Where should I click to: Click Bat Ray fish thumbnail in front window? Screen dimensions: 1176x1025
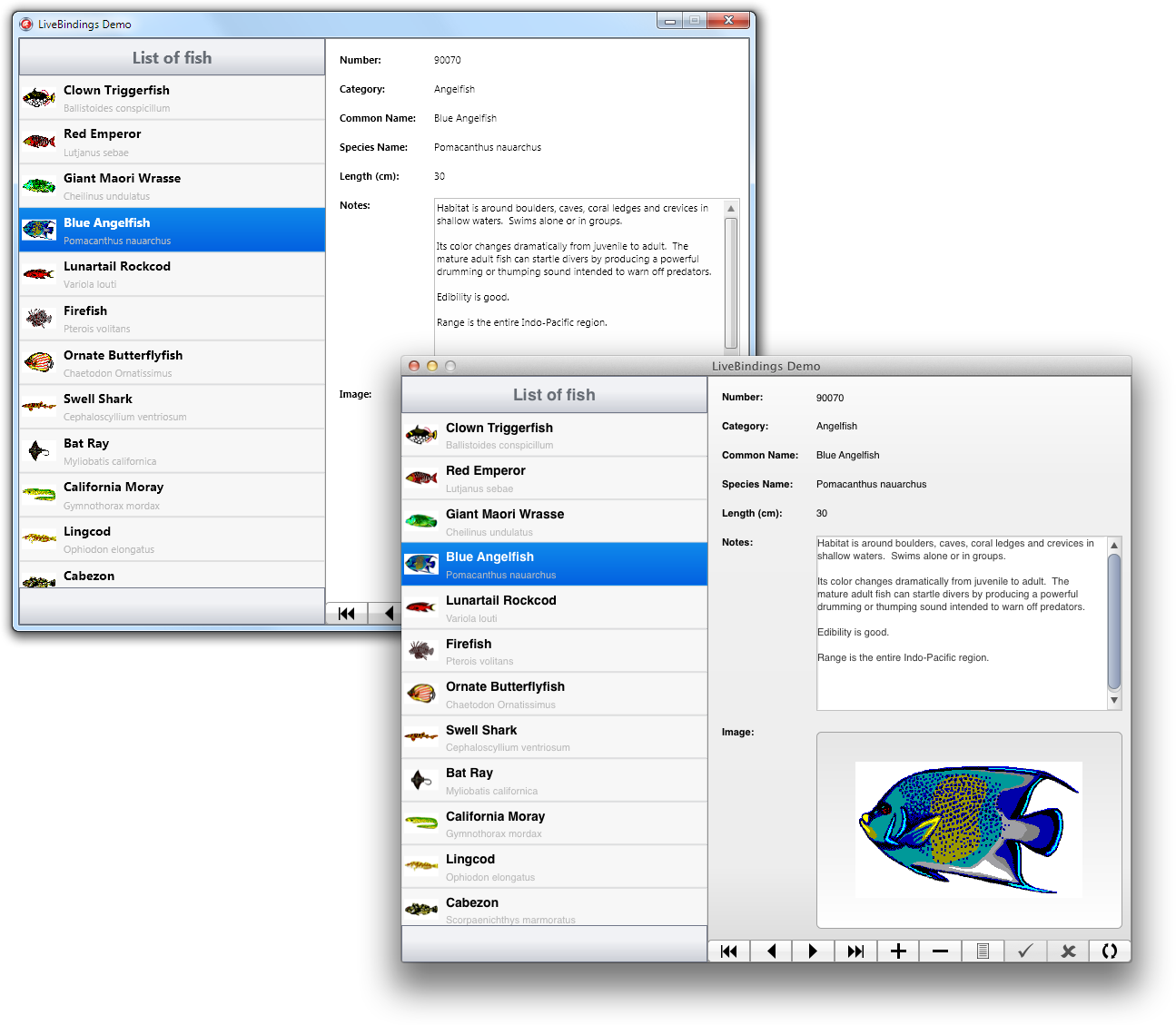click(x=420, y=781)
